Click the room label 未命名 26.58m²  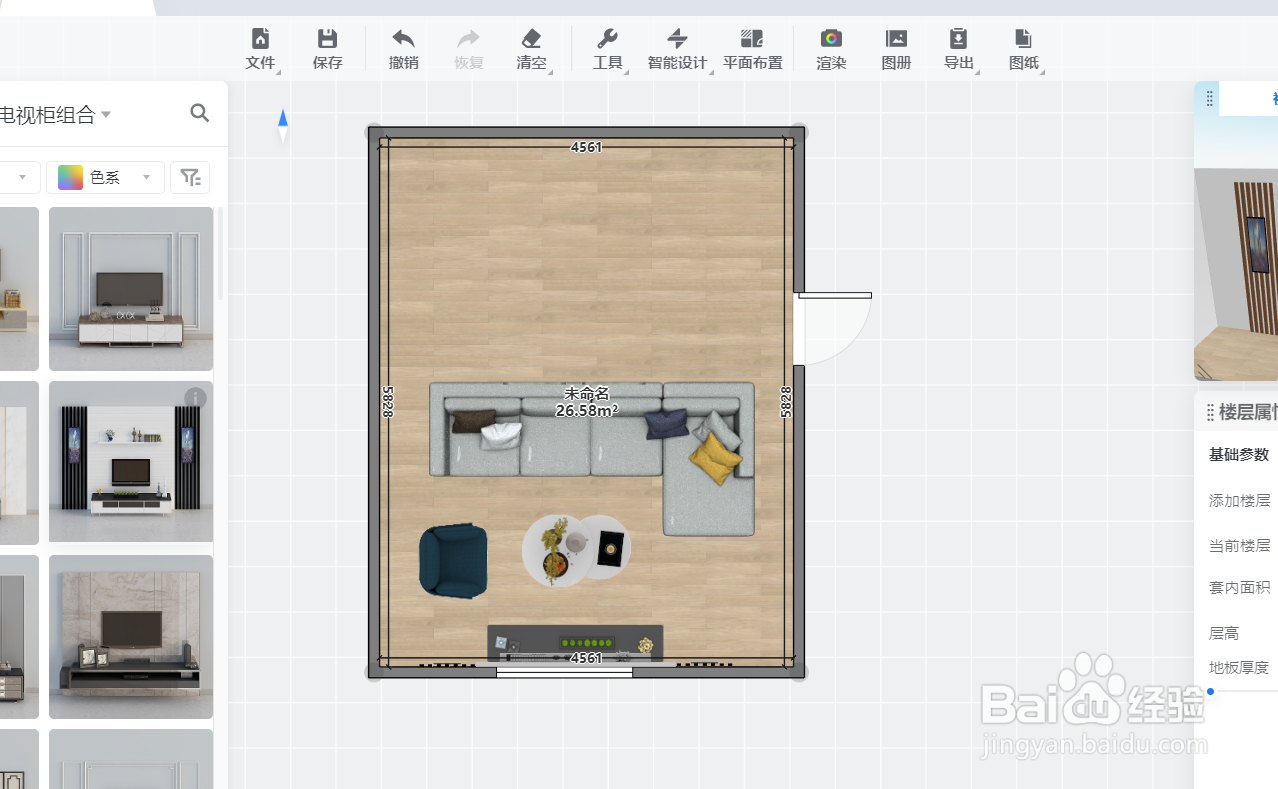click(x=587, y=402)
